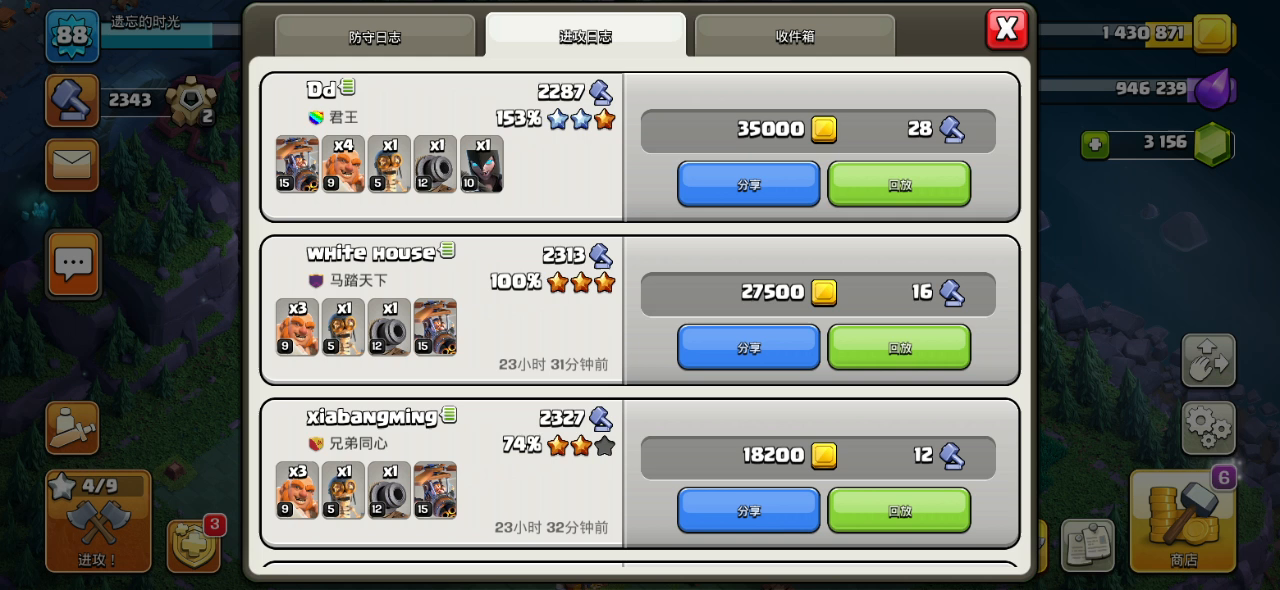Click the builder hammer trophy icon

72,100
